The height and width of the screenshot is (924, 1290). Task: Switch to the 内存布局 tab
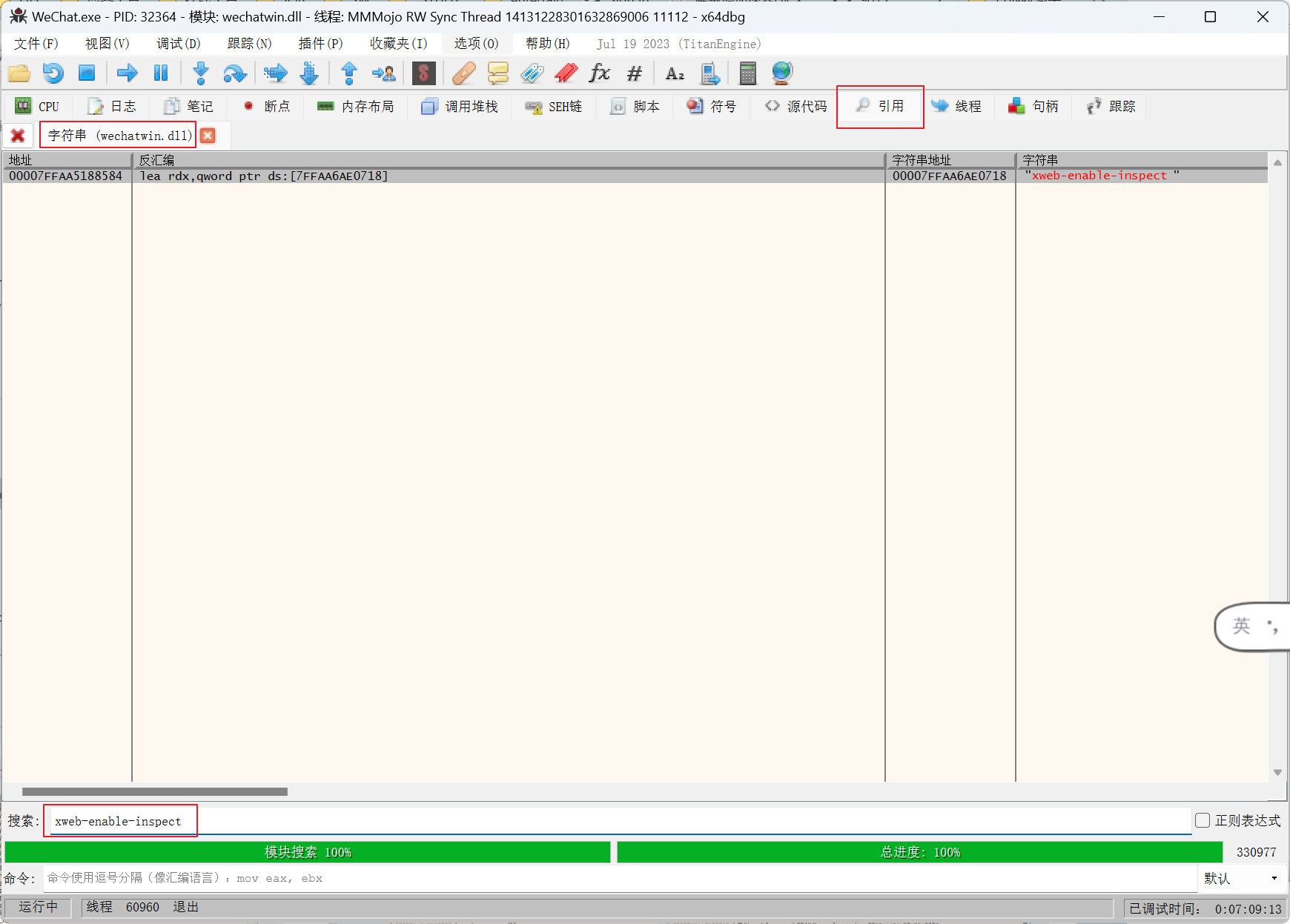click(x=356, y=107)
